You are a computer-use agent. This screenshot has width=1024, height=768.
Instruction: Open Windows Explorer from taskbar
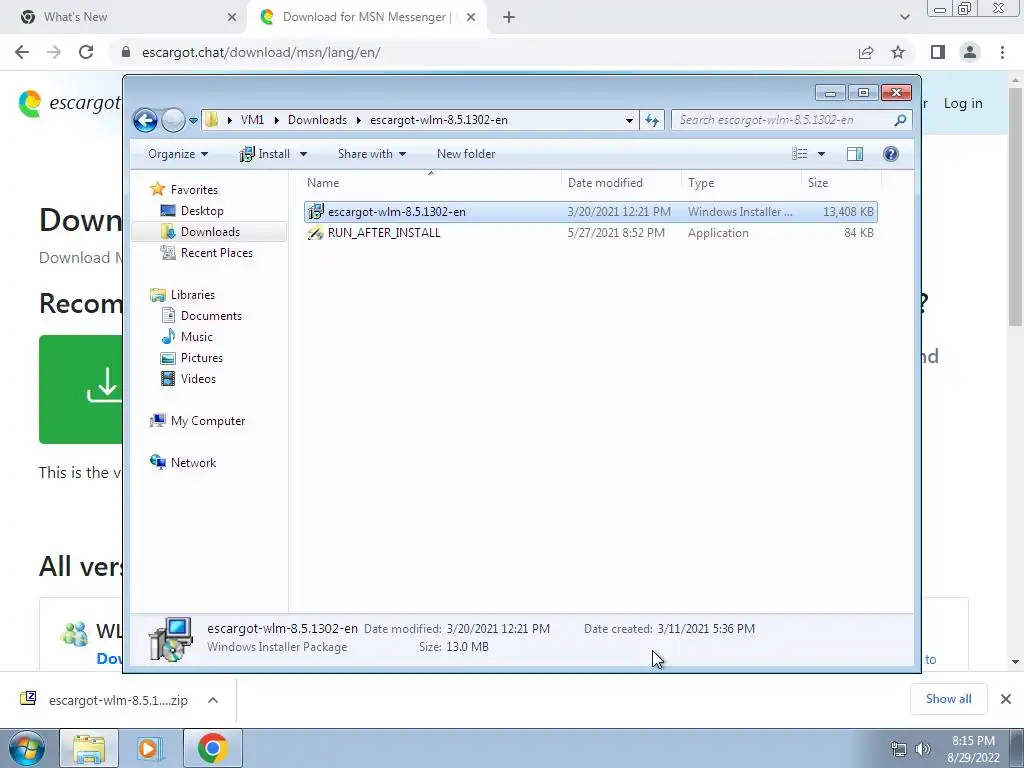click(x=89, y=748)
